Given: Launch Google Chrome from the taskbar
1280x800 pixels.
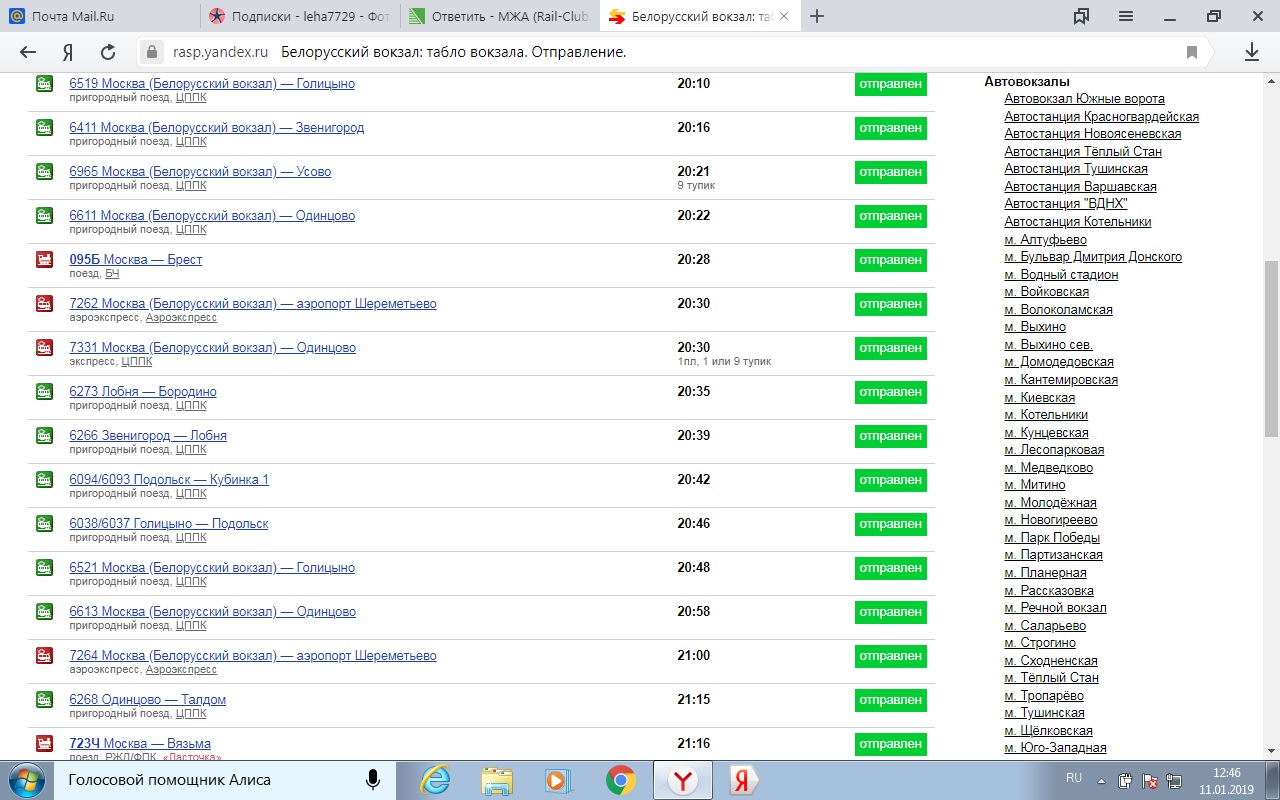Looking at the screenshot, I should [620, 779].
